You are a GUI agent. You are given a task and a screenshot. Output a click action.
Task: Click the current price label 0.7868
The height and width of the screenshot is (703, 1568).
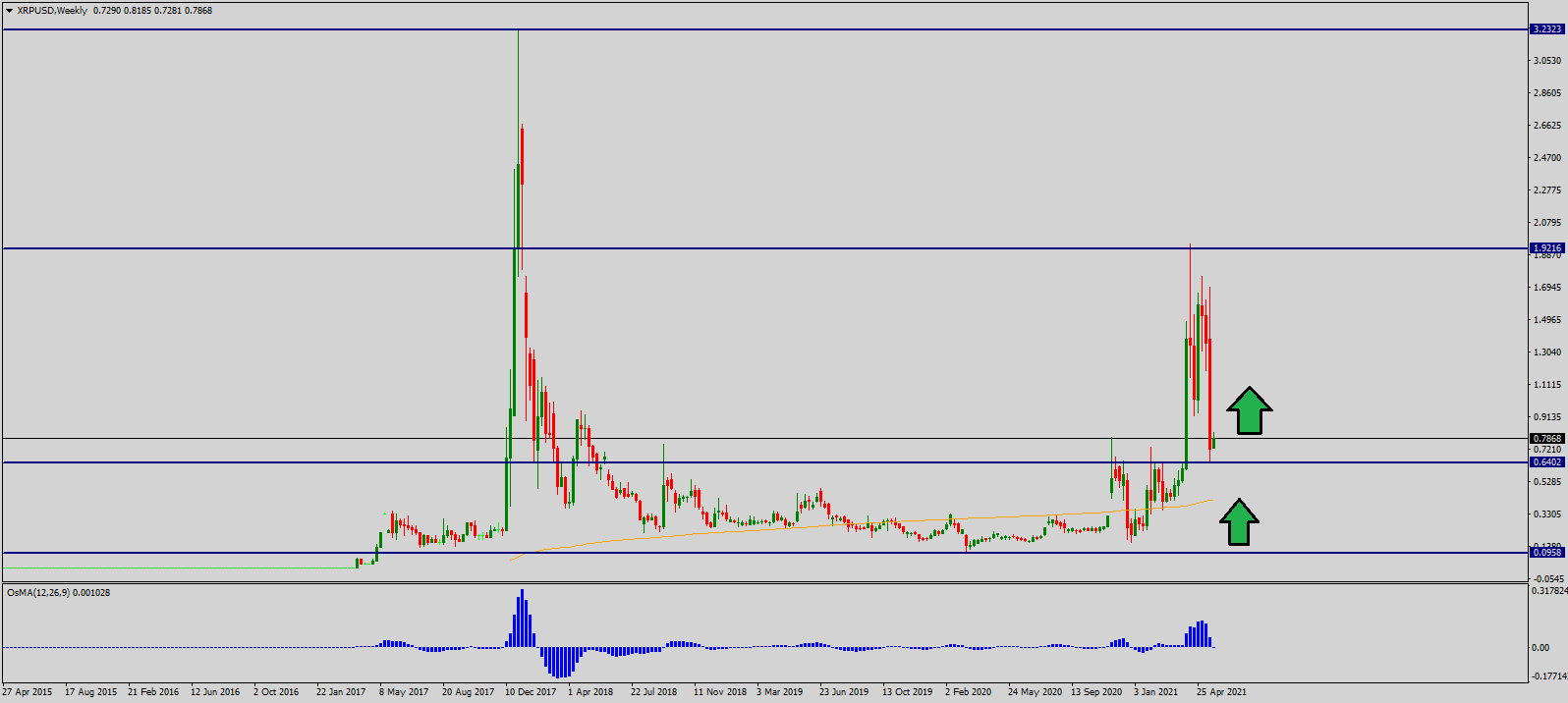(1547, 439)
